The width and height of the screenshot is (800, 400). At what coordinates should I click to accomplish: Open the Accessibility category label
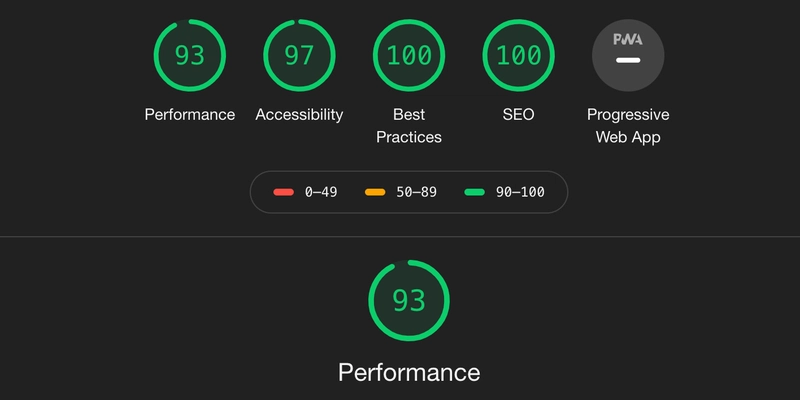(299, 115)
